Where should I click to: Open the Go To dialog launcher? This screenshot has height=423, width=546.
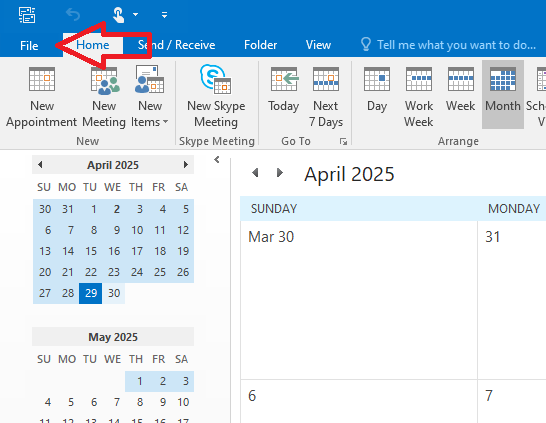coord(343,141)
